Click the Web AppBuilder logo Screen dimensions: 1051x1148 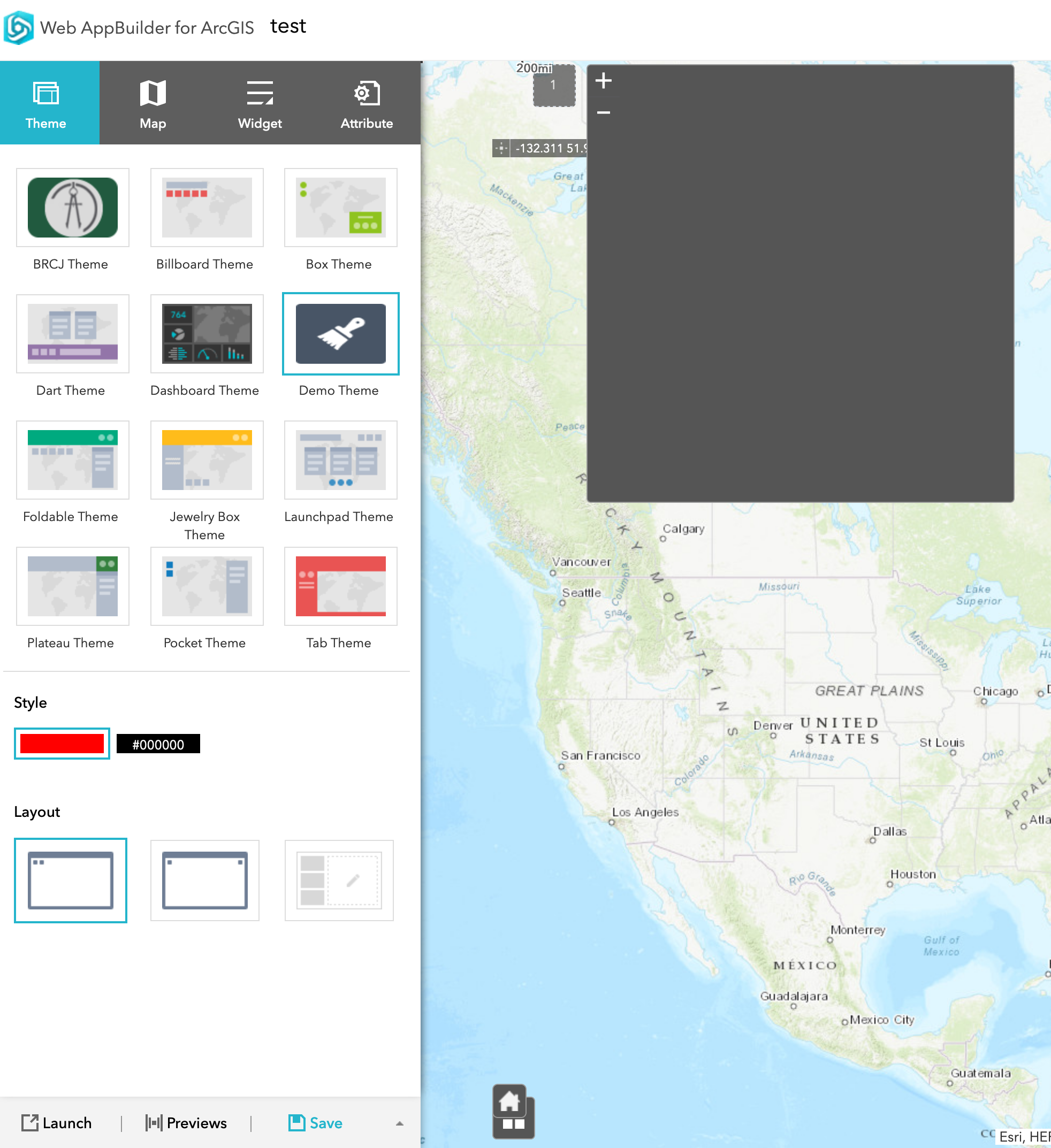19,27
